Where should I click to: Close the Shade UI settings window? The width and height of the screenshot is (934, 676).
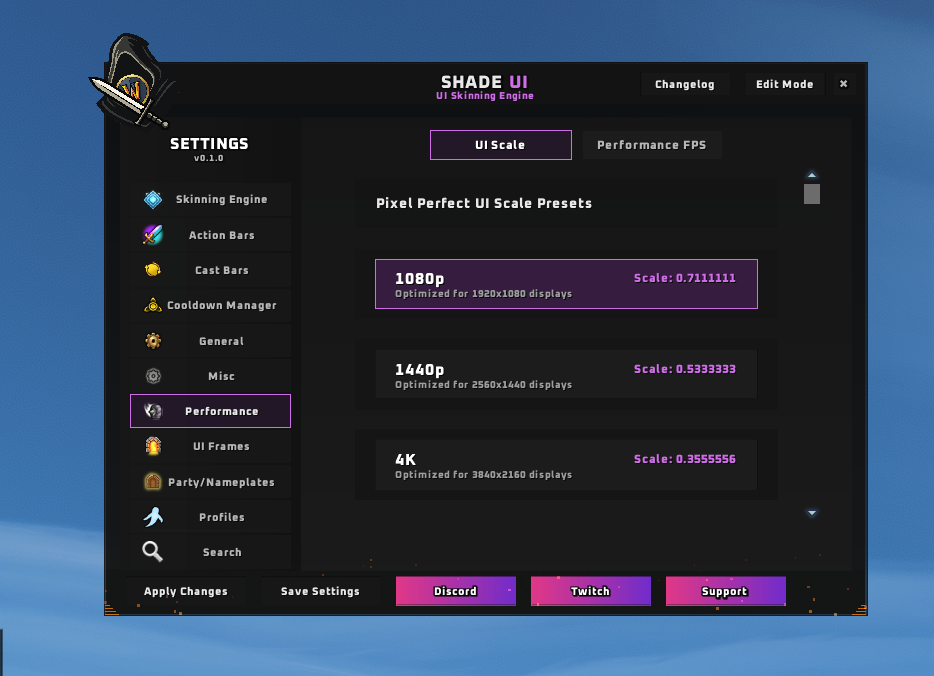click(x=843, y=84)
